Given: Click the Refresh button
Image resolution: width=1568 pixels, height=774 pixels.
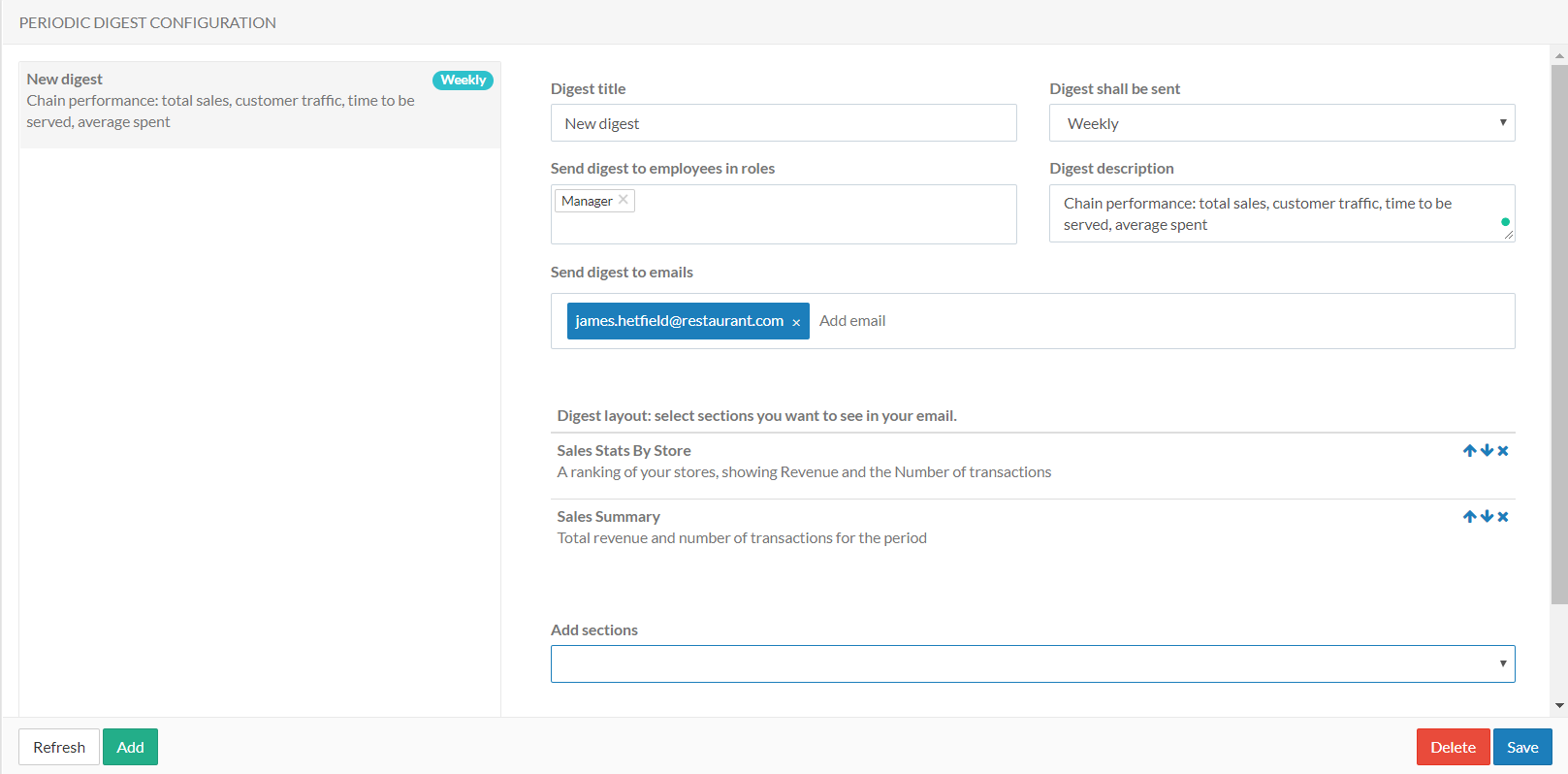Looking at the screenshot, I should 59,747.
